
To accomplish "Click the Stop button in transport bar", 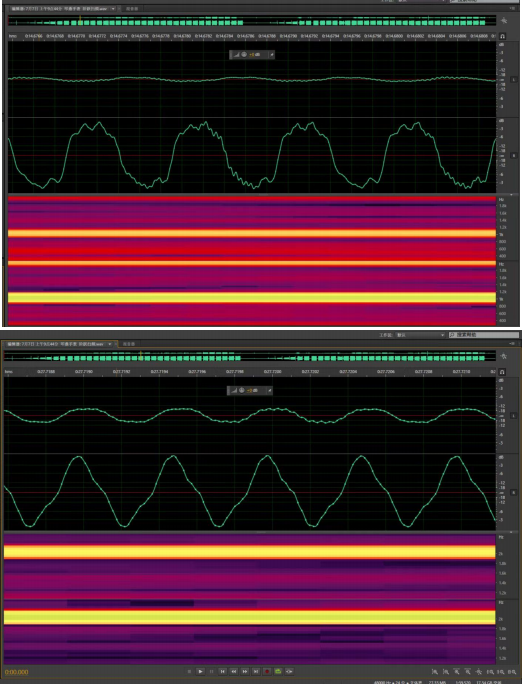I will click(x=189, y=671).
